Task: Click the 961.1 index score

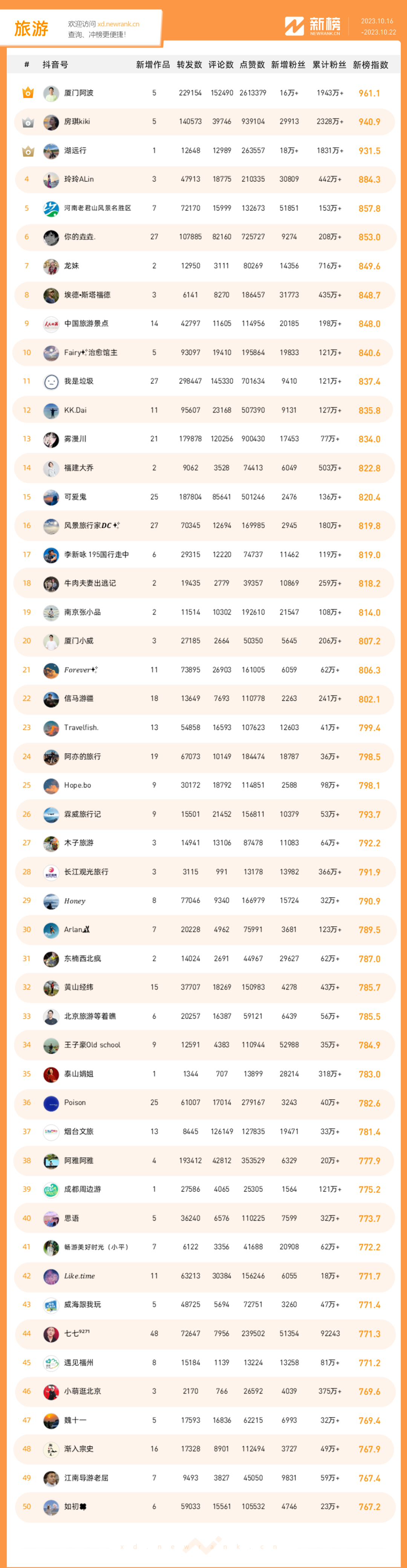Action: (369, 93)
